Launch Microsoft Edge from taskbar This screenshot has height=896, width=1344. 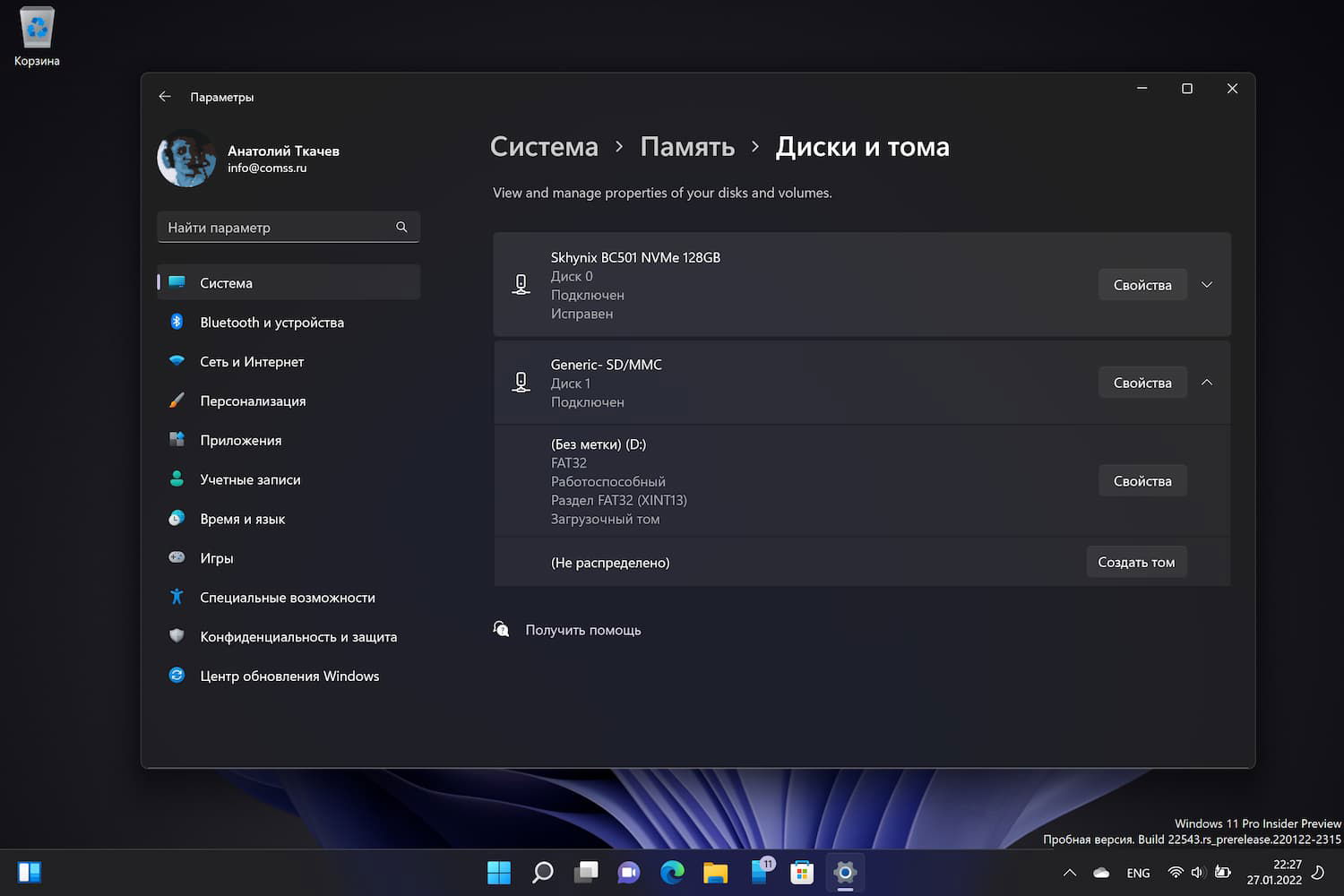672,872
